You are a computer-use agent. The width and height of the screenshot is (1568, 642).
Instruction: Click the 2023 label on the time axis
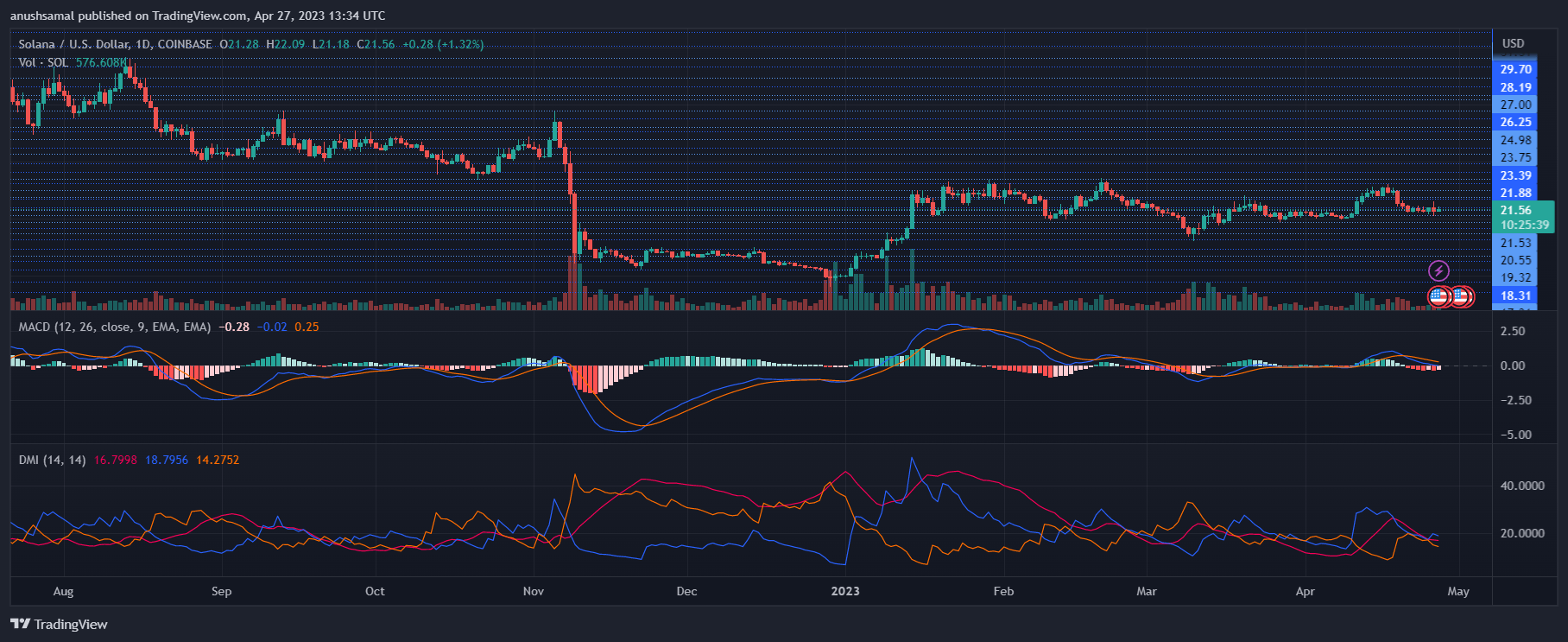844,591
